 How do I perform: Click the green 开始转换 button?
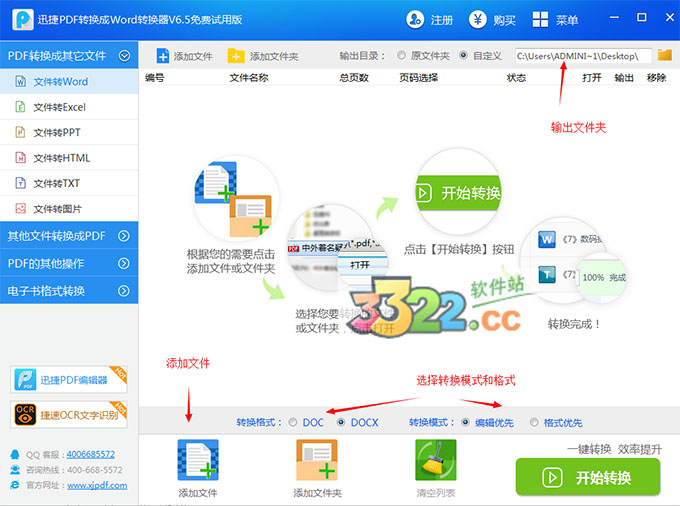coord(588,477)
